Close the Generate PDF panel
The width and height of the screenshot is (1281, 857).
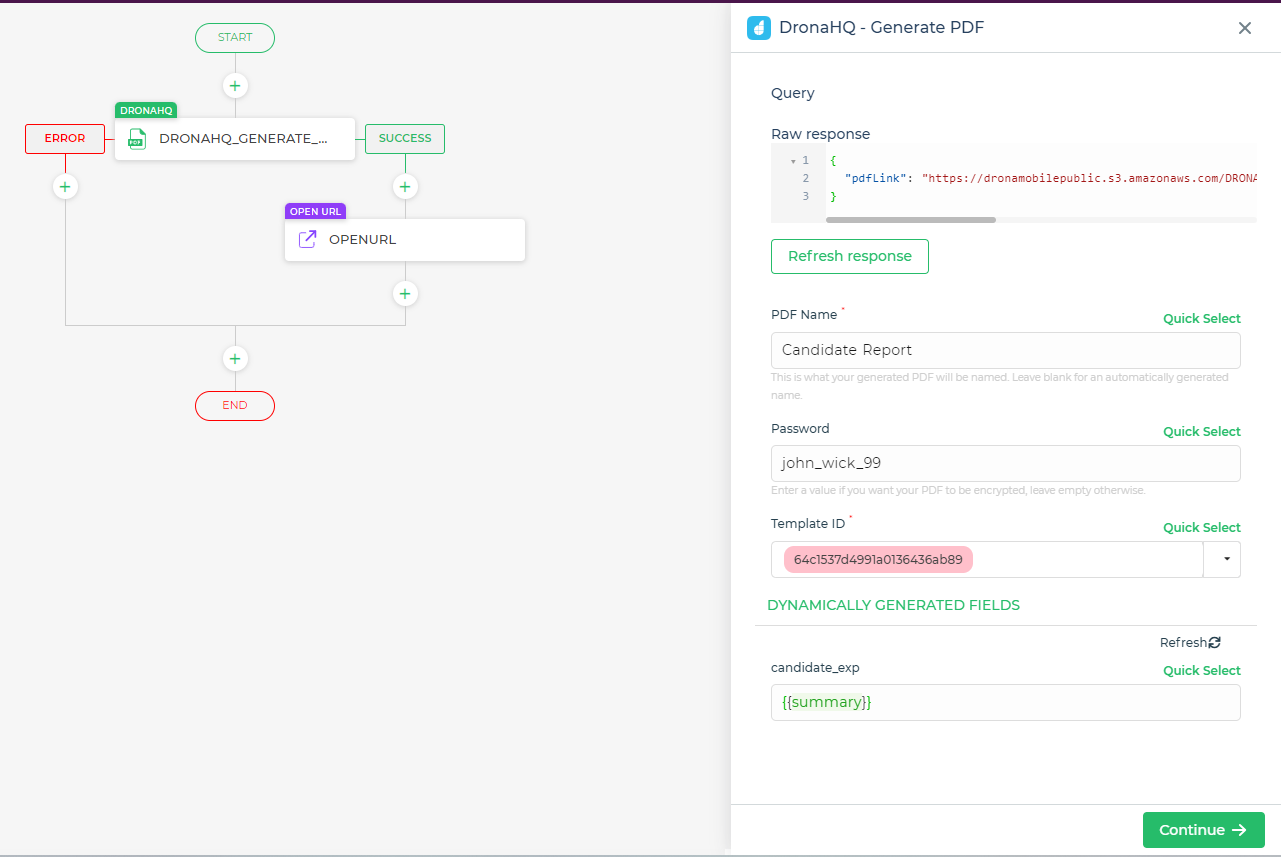click(x=1245, y=28)
